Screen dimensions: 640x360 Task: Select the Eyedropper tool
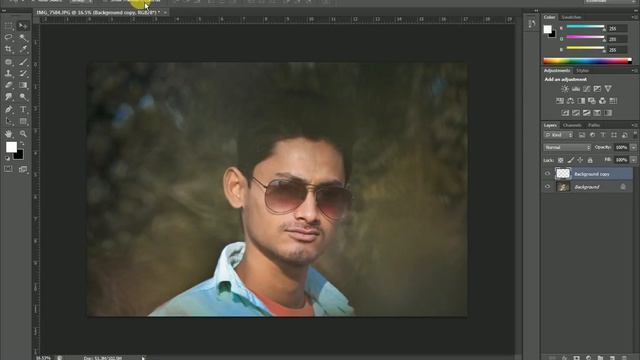coord(23,49)
